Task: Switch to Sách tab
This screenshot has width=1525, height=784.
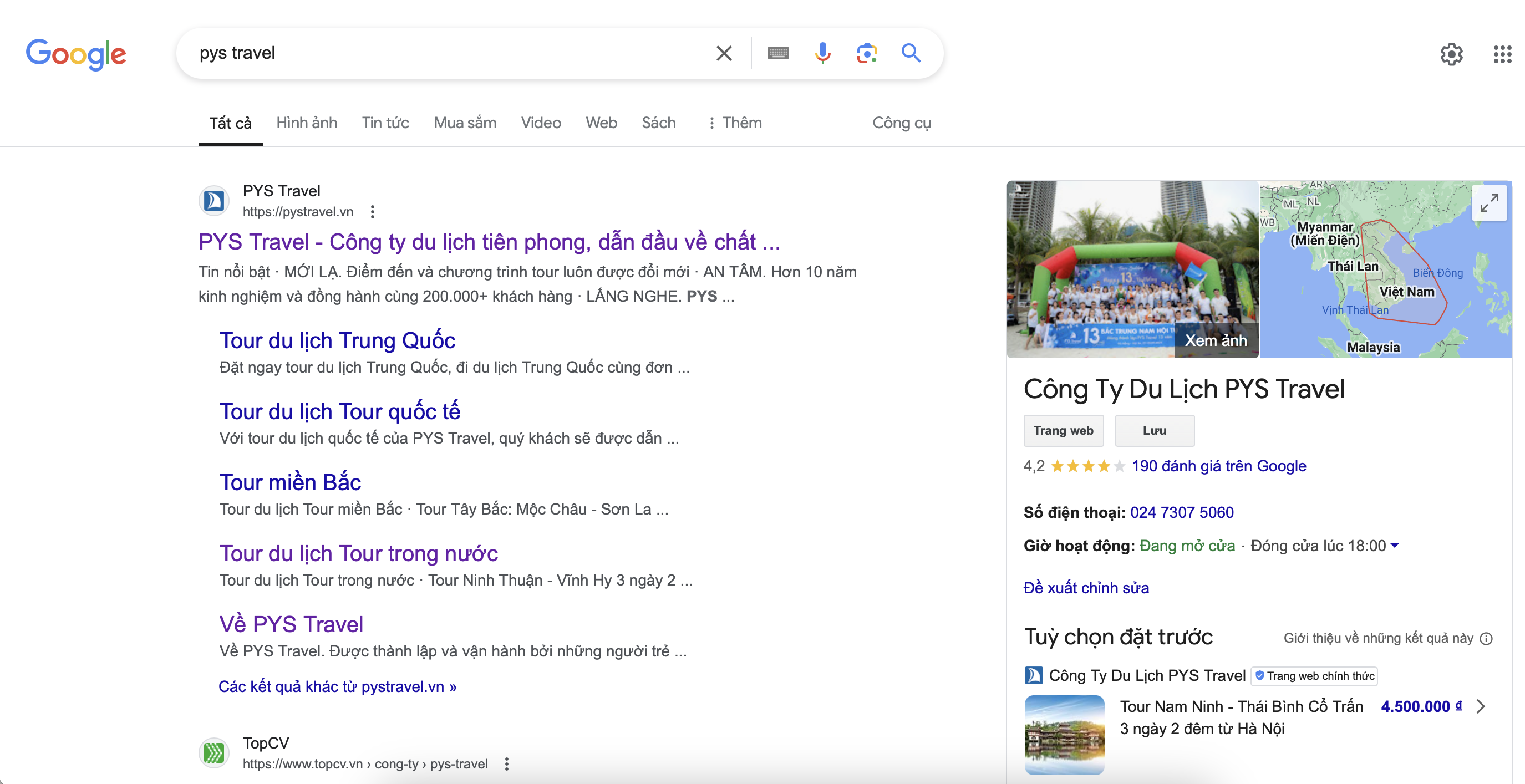Action: point(658,123)
